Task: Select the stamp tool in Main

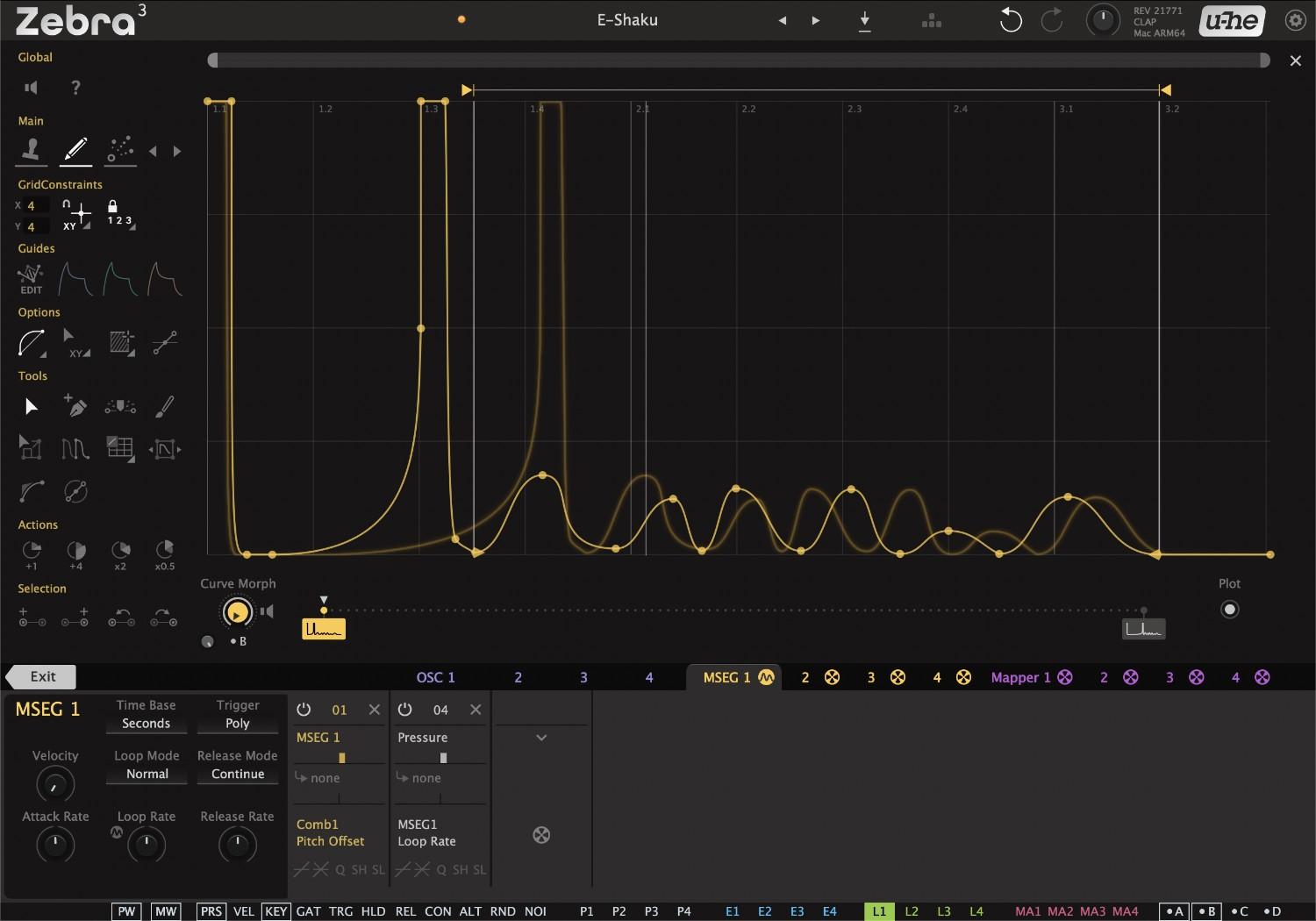Action: (x=31, y=150)
